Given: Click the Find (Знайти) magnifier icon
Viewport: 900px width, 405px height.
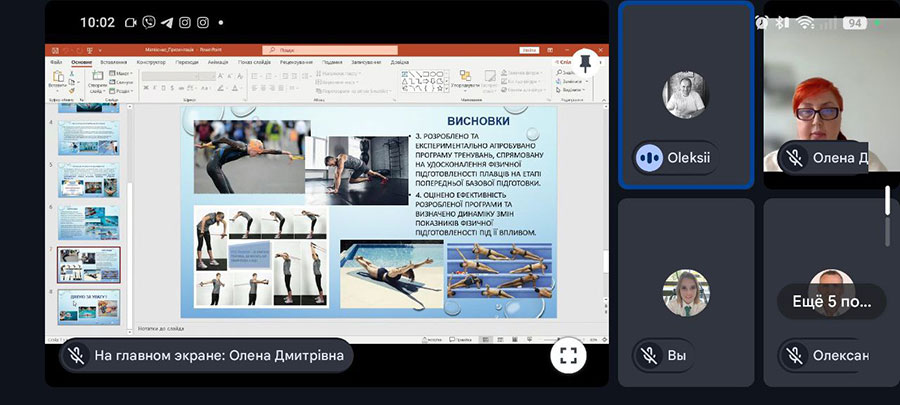Looking at the screenshot, I should [559, 73].
